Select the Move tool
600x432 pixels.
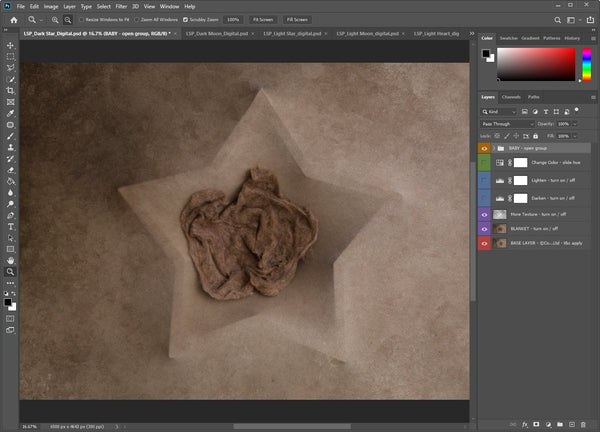coord(10,45)
